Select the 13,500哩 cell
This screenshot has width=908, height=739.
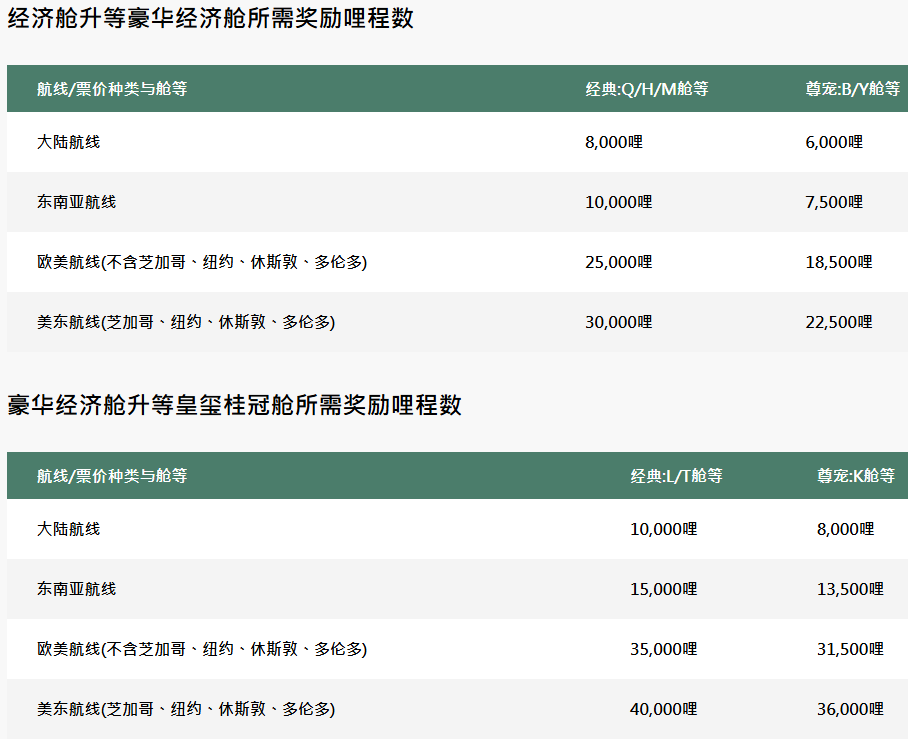850,589
